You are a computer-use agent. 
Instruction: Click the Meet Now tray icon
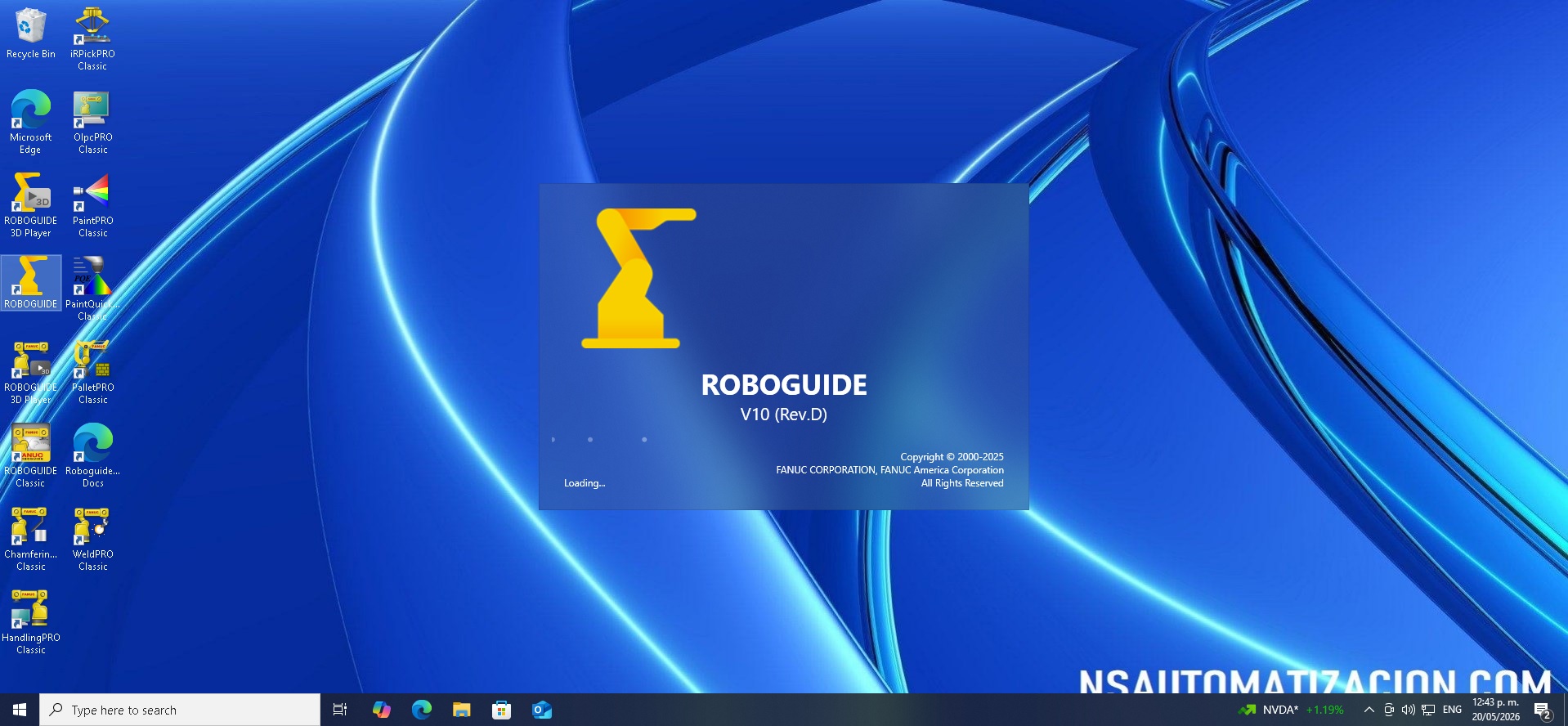(x=1388, y=710)
